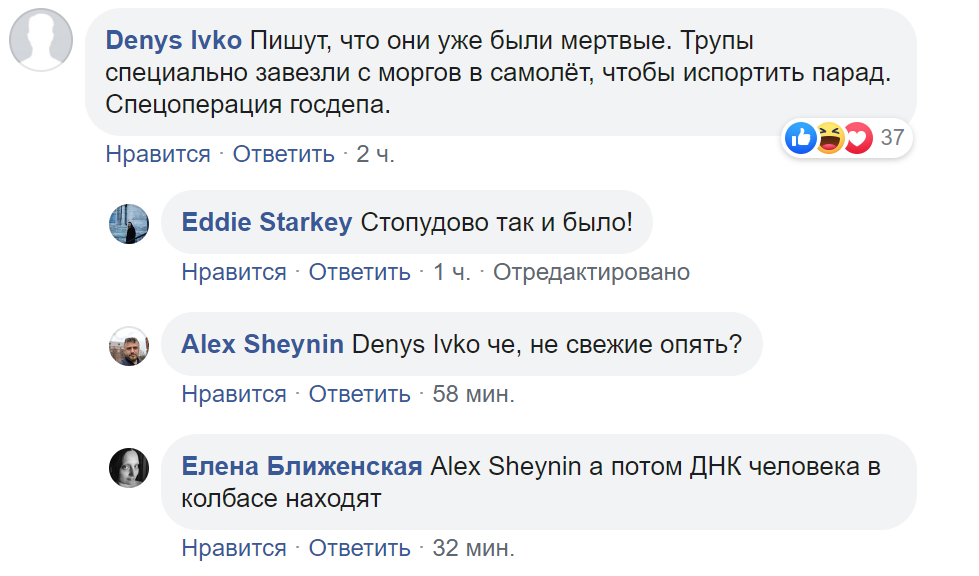979x576 pixels.
Task: Click Denys Ivko's profile avatar
Action: (x=41, y=40)
